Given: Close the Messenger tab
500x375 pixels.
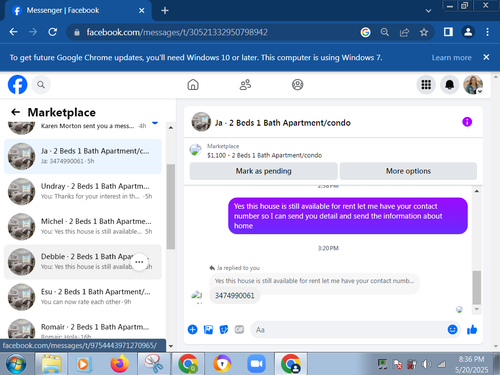Looking at the screenshot, I should tap(141, 11).
